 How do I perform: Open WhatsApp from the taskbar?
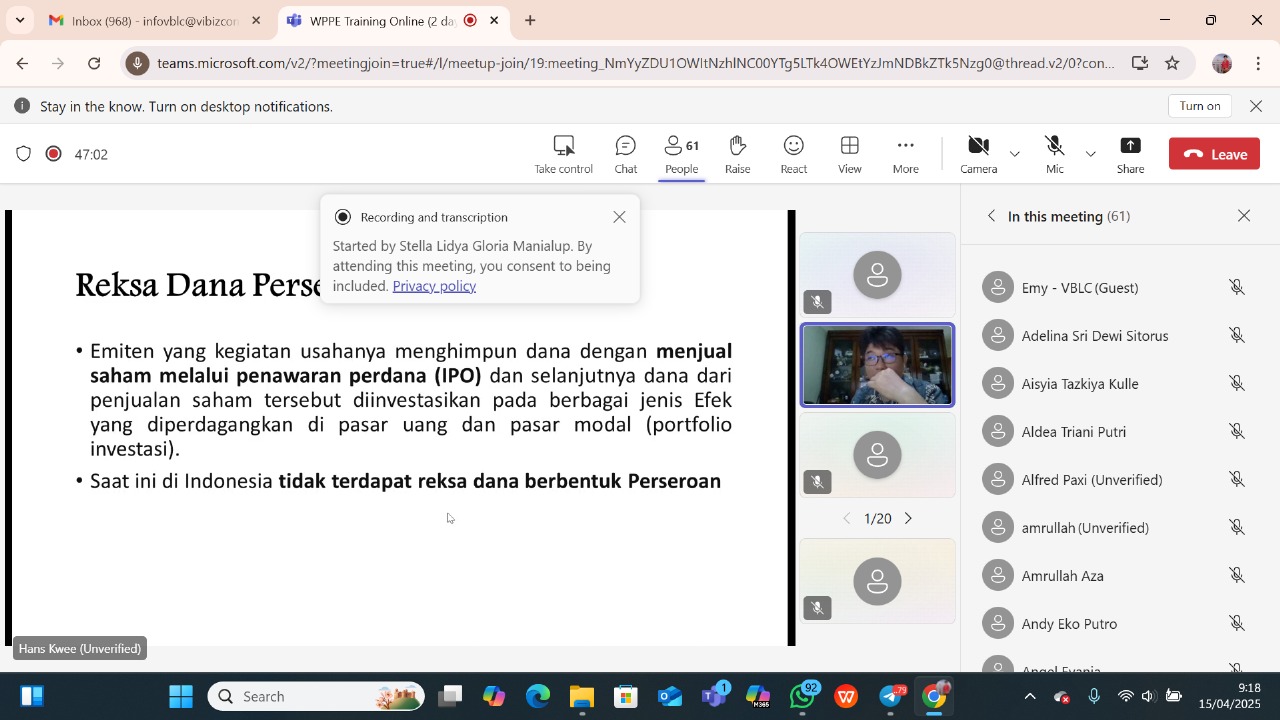[802, 696]
